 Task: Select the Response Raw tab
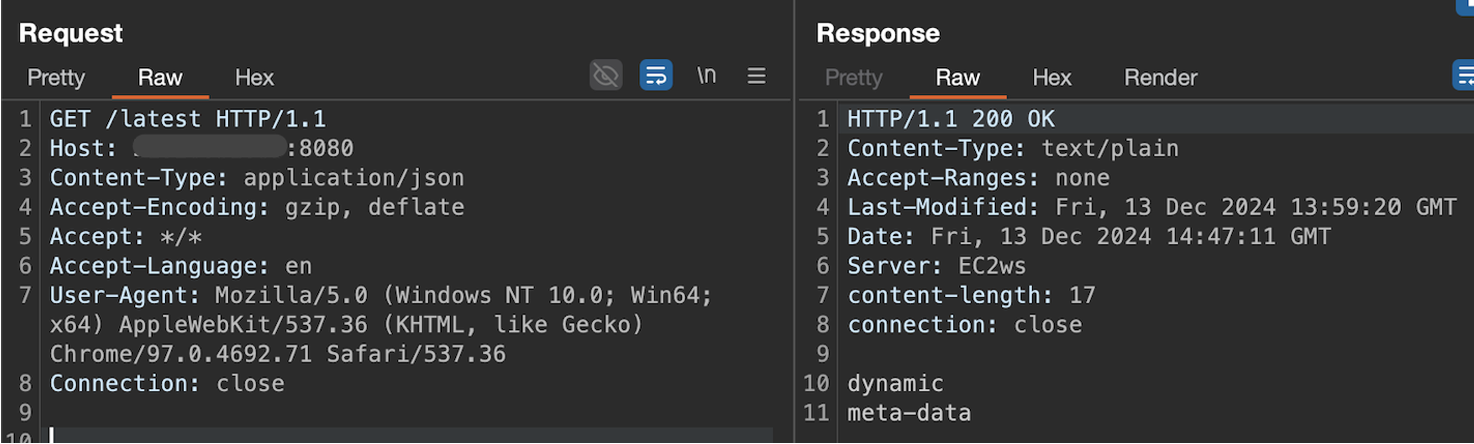958,78
